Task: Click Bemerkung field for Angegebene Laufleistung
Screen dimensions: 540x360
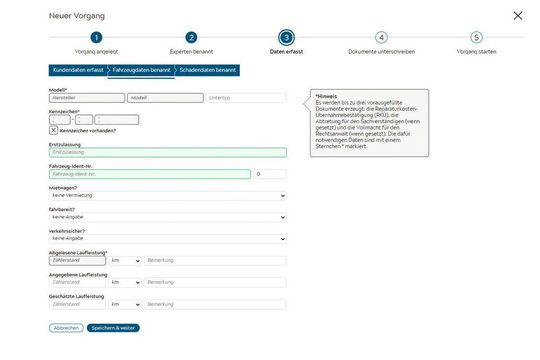Action: click(215, 282)
